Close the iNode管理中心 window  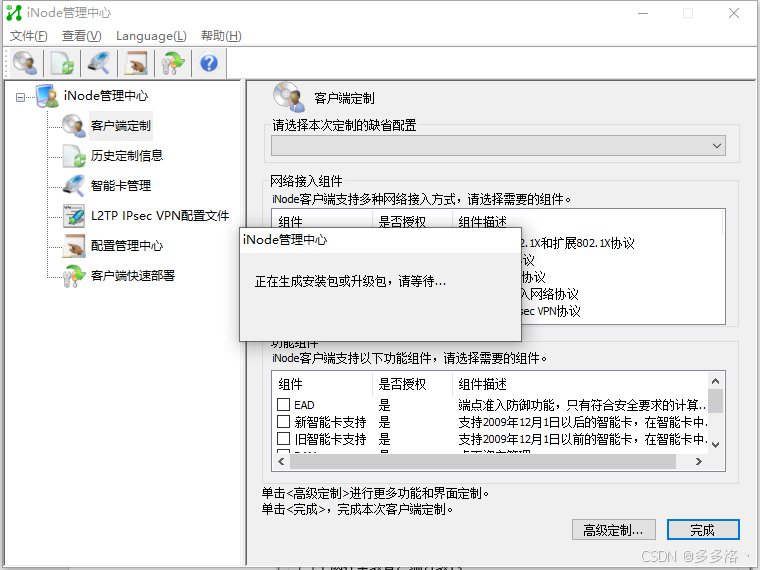(x=734, y=13)
